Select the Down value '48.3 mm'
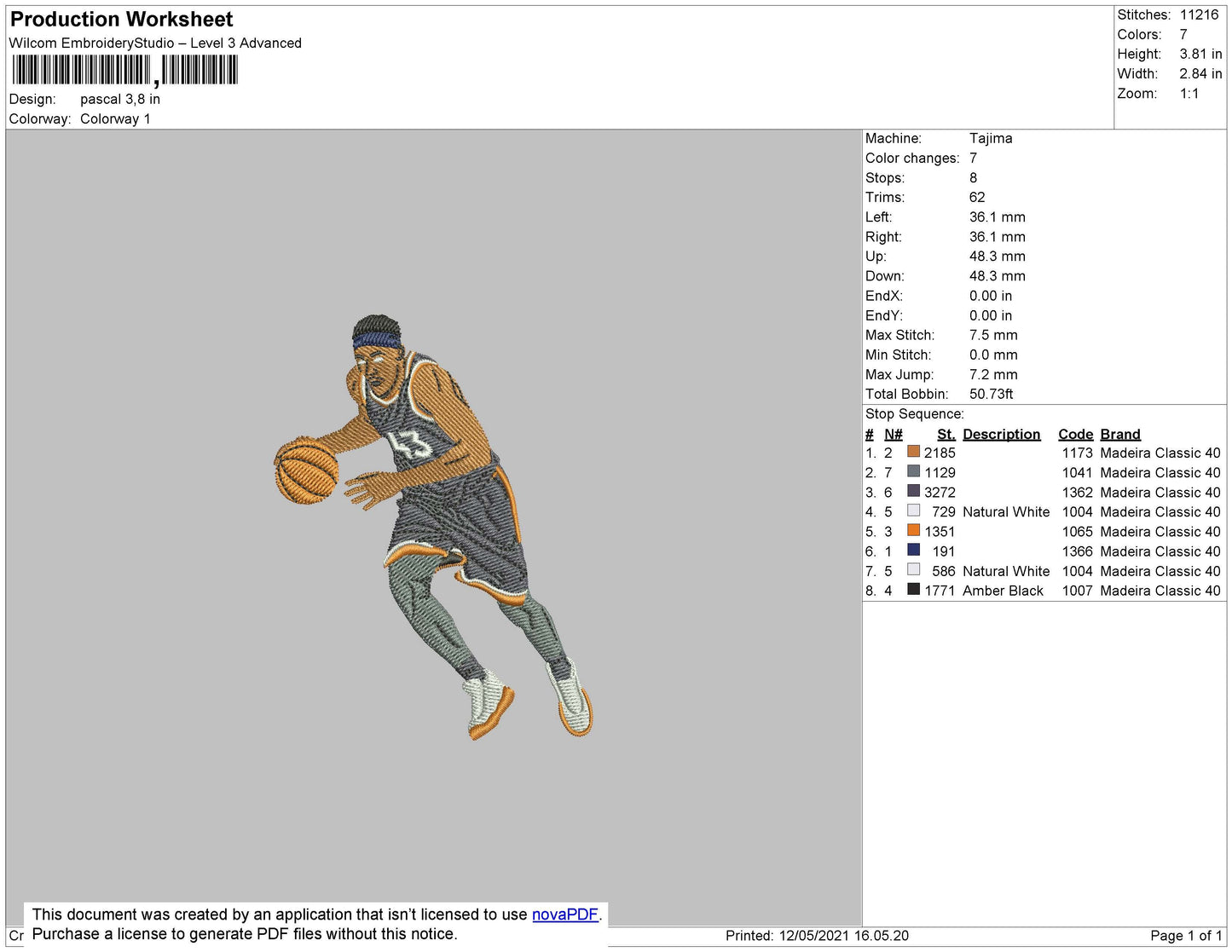 point(998,275)
